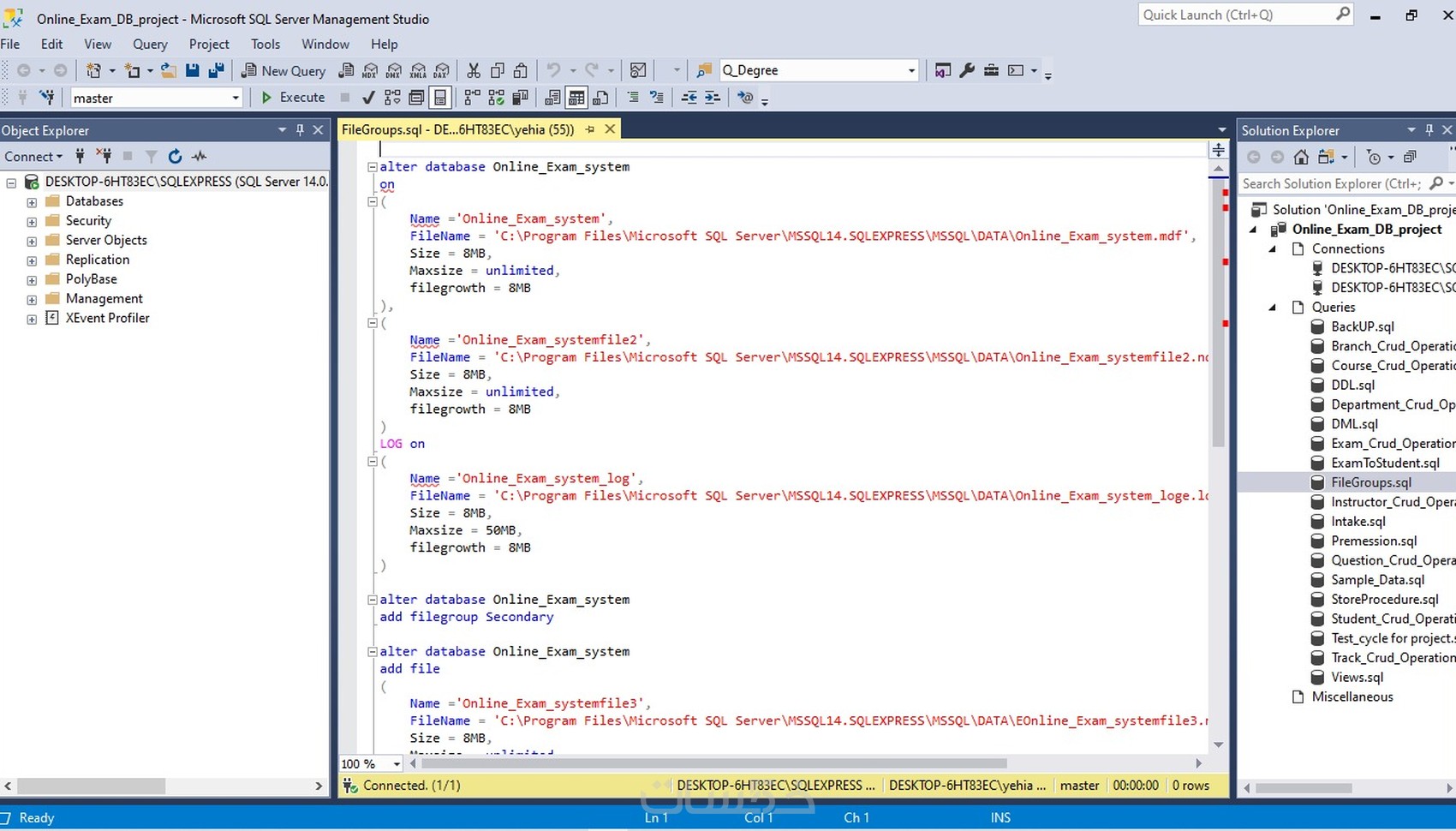Refresh the Object Explorer tree
Viewport: 1456px width, 831px height.
(175, 156)
